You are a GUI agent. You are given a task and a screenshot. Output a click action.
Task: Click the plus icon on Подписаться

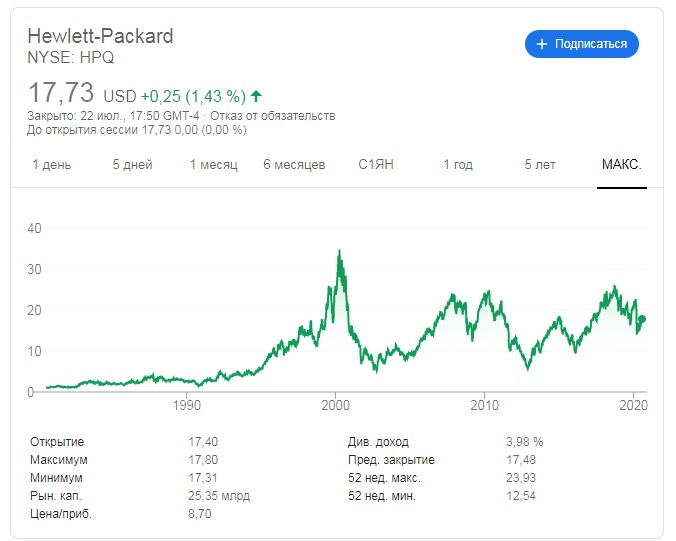coord(542,44)
